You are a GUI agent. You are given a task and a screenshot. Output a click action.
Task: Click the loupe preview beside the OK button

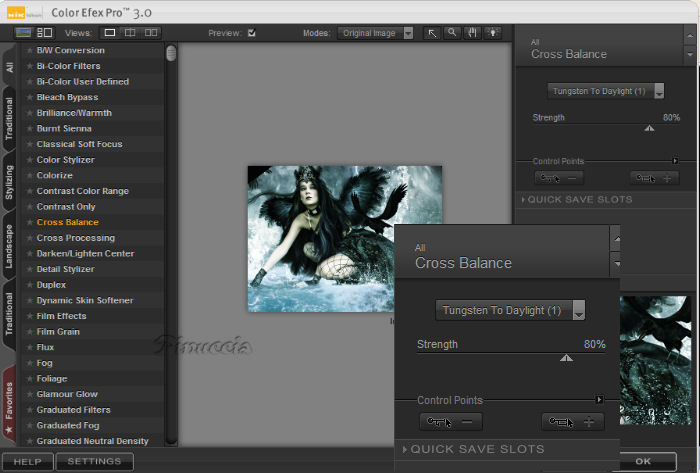coord(655,360)
